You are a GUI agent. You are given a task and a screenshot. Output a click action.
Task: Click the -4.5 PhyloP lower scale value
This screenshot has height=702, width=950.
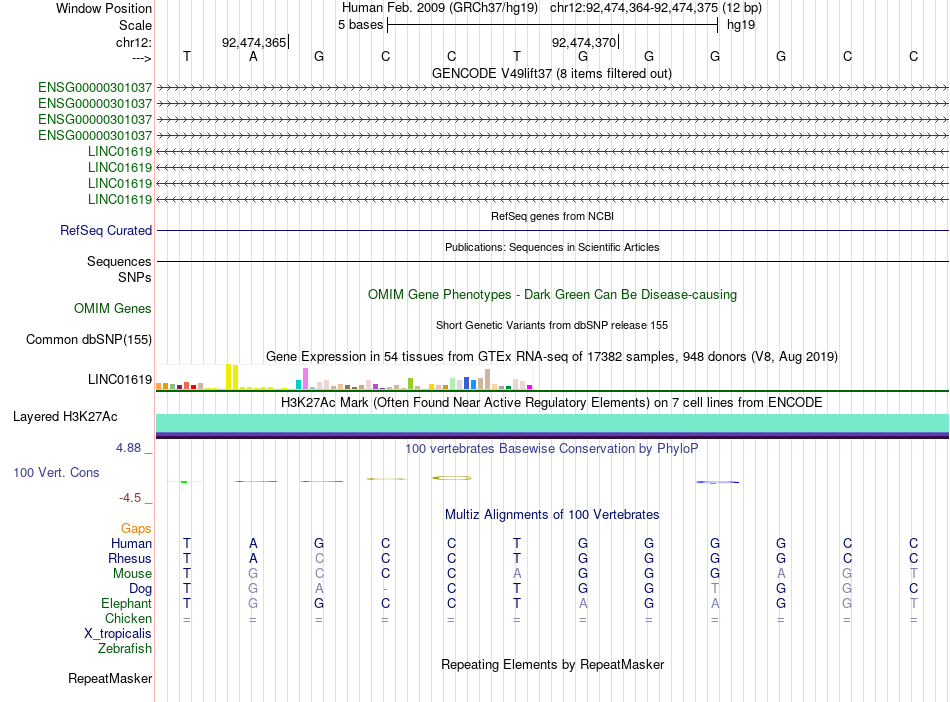130,497
